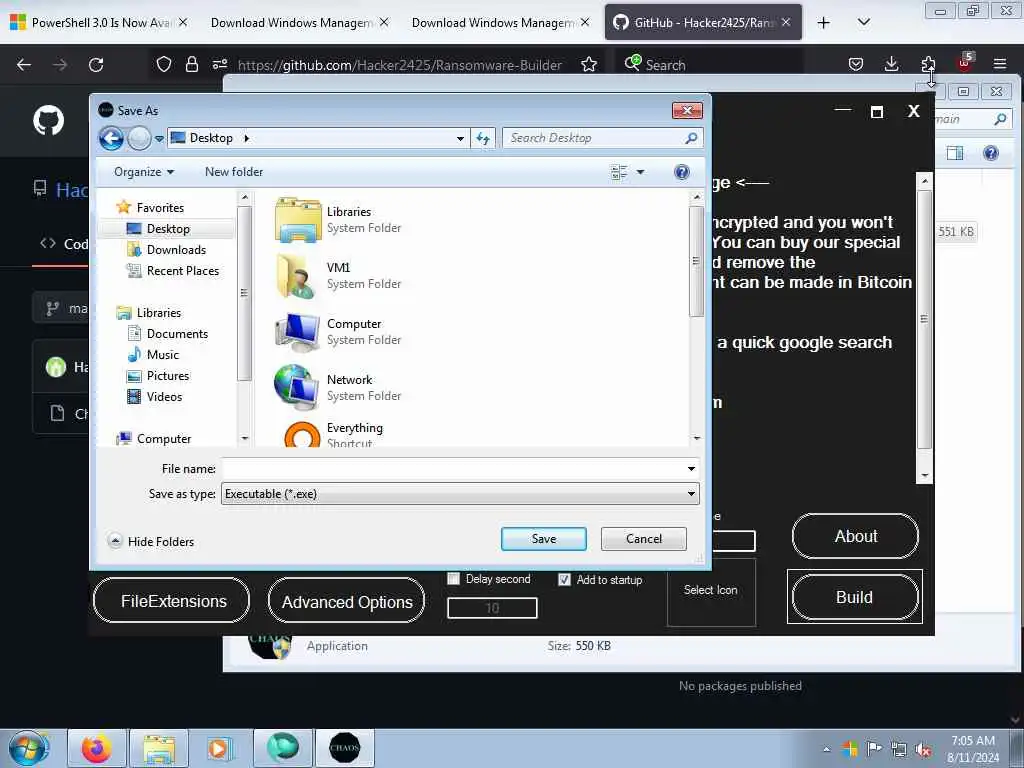Open the GitHub logo home link
The height and width of the screenshot is (768, 1024).
(x=49, y=120)
